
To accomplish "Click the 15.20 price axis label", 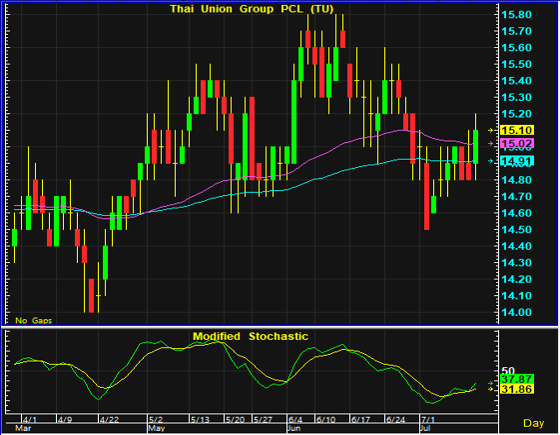I will pos(516,114).
